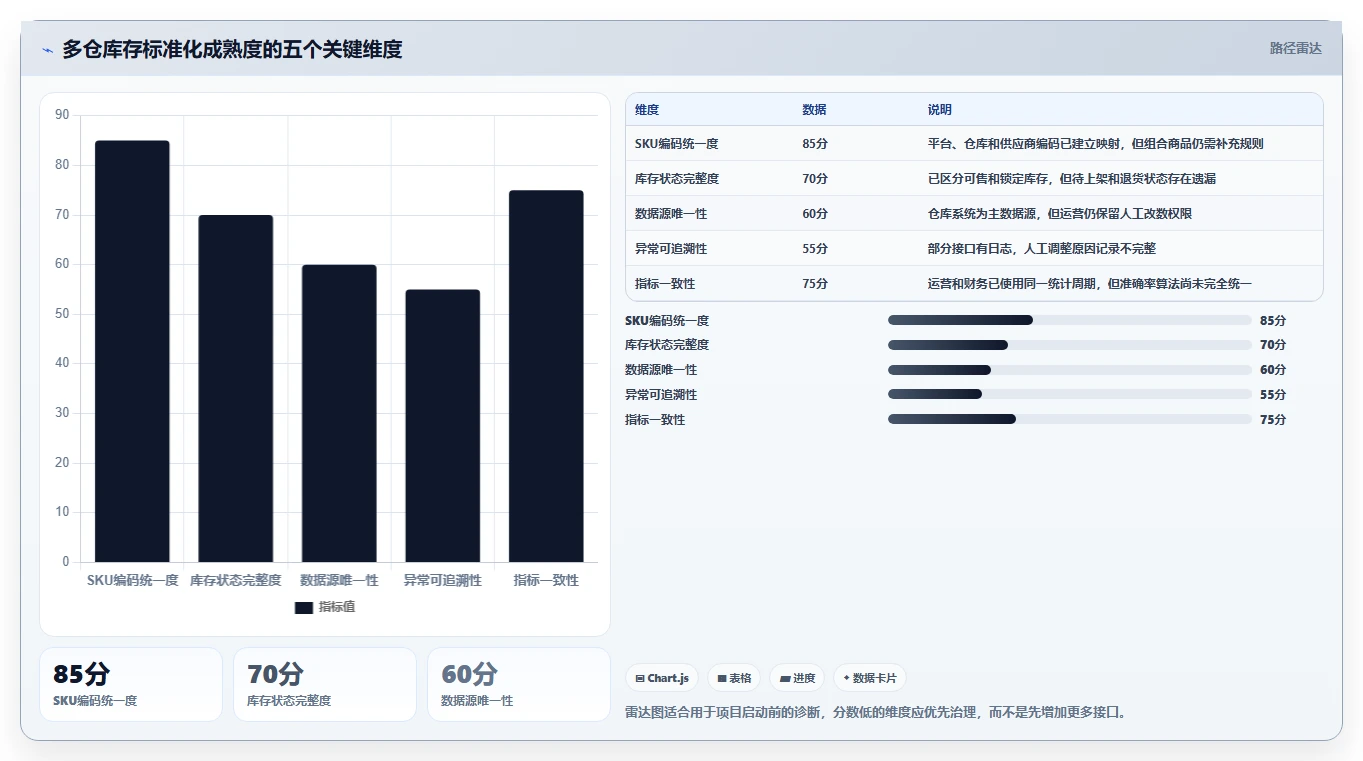Click the 85分 value in the table

(815, 144)
